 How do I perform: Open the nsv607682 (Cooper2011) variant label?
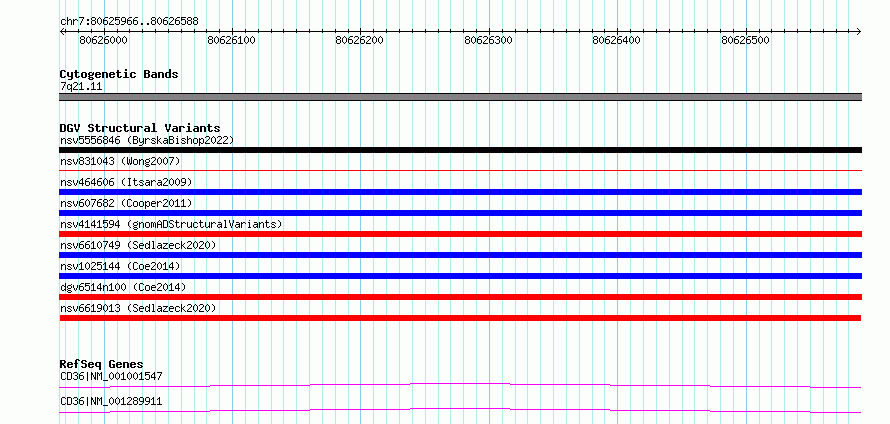pyautogui.click(x=126, y=203)
